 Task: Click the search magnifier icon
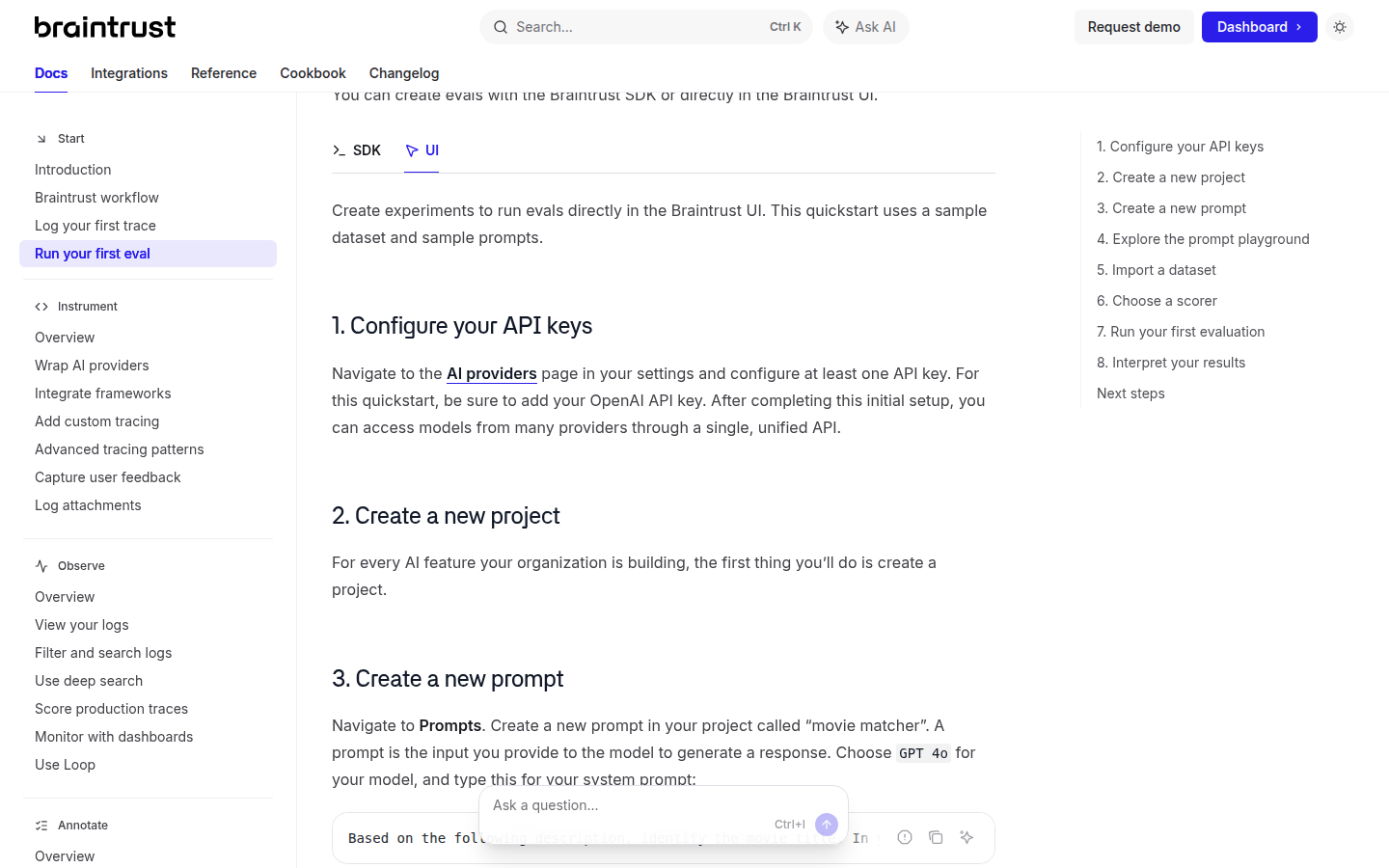(x=501, y=27)
